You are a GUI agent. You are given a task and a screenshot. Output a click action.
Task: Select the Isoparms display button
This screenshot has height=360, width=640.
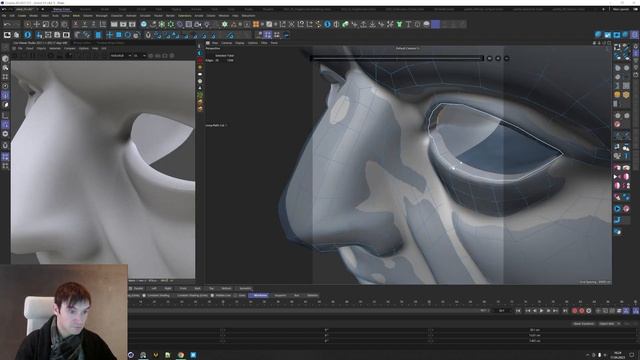[x=280, y=295]
